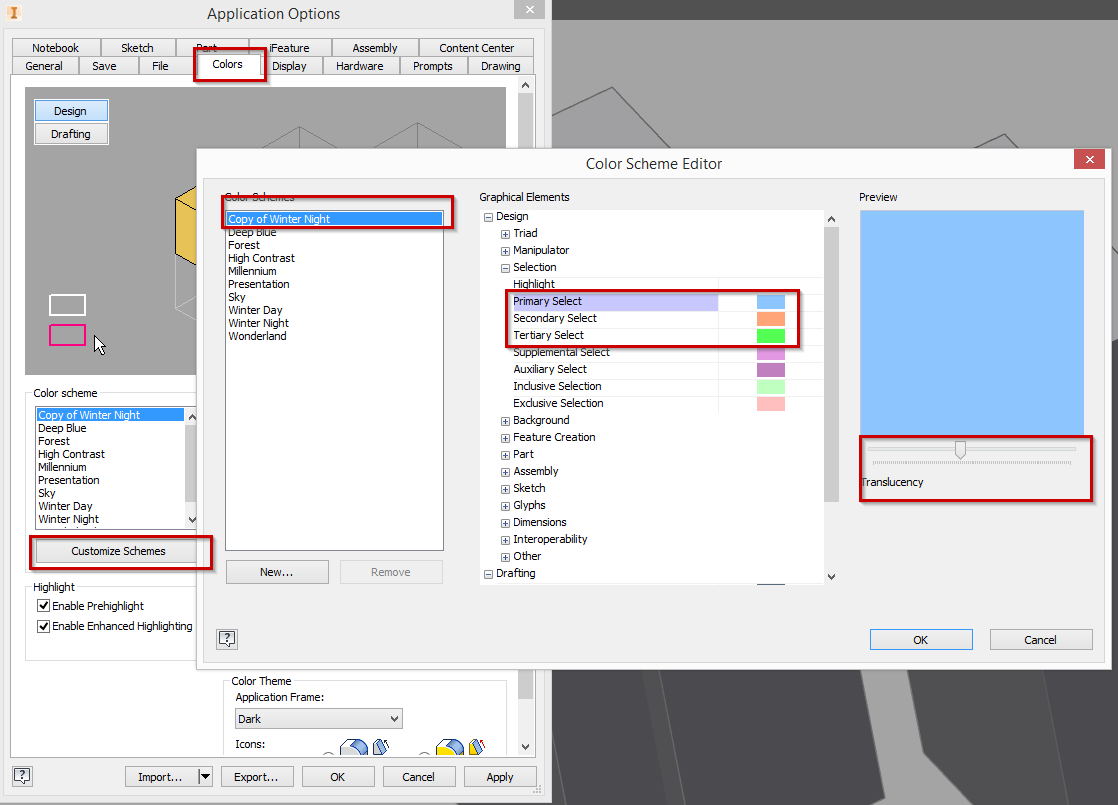Image resolution: width=1118 pixels, height=805 pixels.
Task: Click the help icon in Application Options
Action: (21, 776)
